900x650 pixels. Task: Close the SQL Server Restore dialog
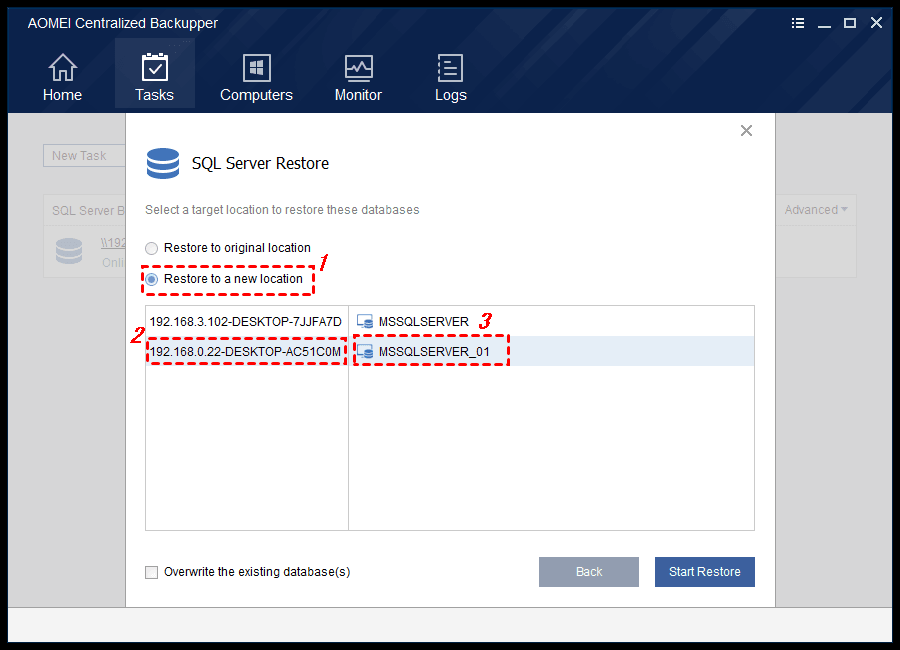[746, 130]
